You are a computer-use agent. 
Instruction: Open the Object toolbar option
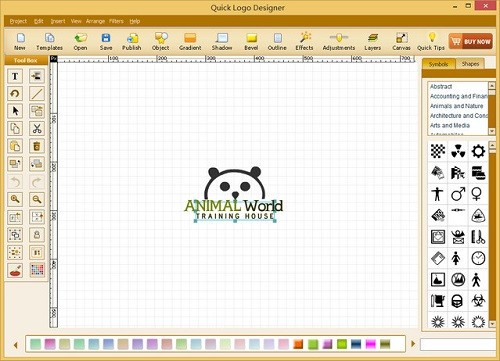[161, 41]
